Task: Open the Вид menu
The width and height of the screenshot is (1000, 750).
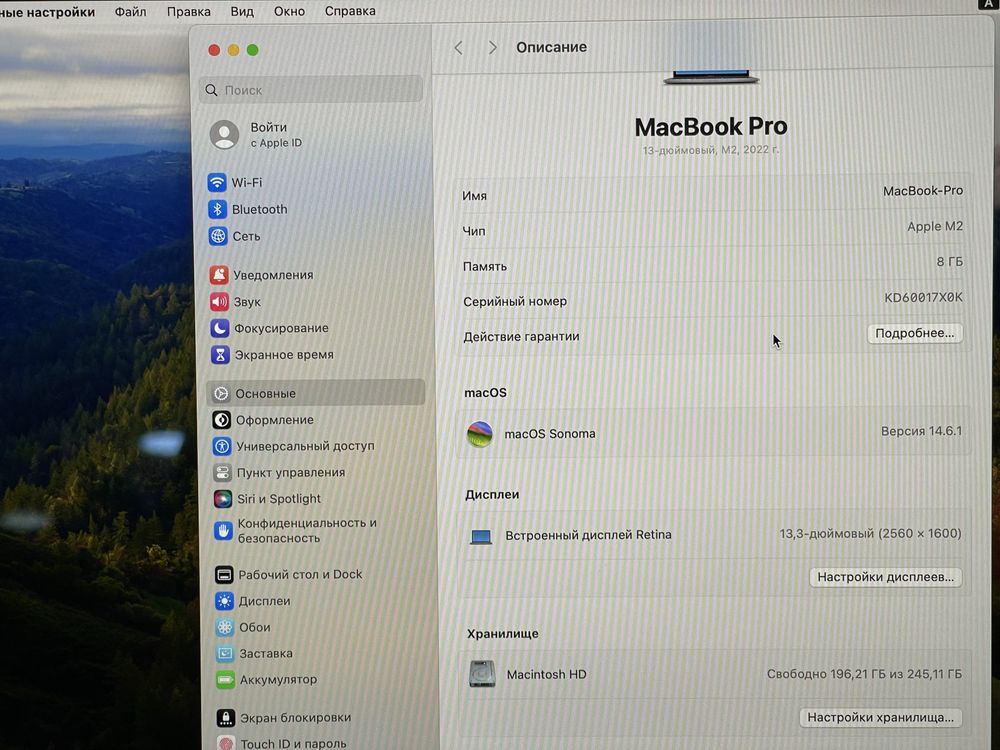Action: 242,11
